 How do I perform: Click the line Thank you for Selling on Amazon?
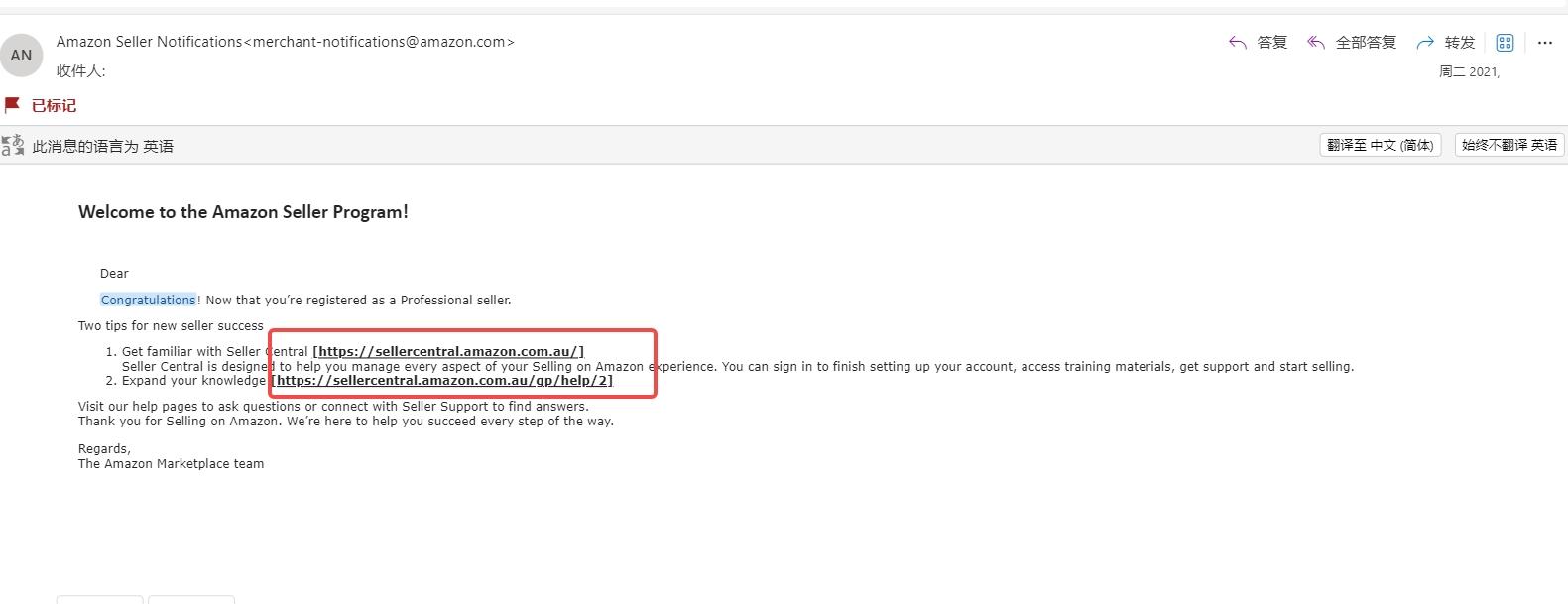click(x=346, y=422)
